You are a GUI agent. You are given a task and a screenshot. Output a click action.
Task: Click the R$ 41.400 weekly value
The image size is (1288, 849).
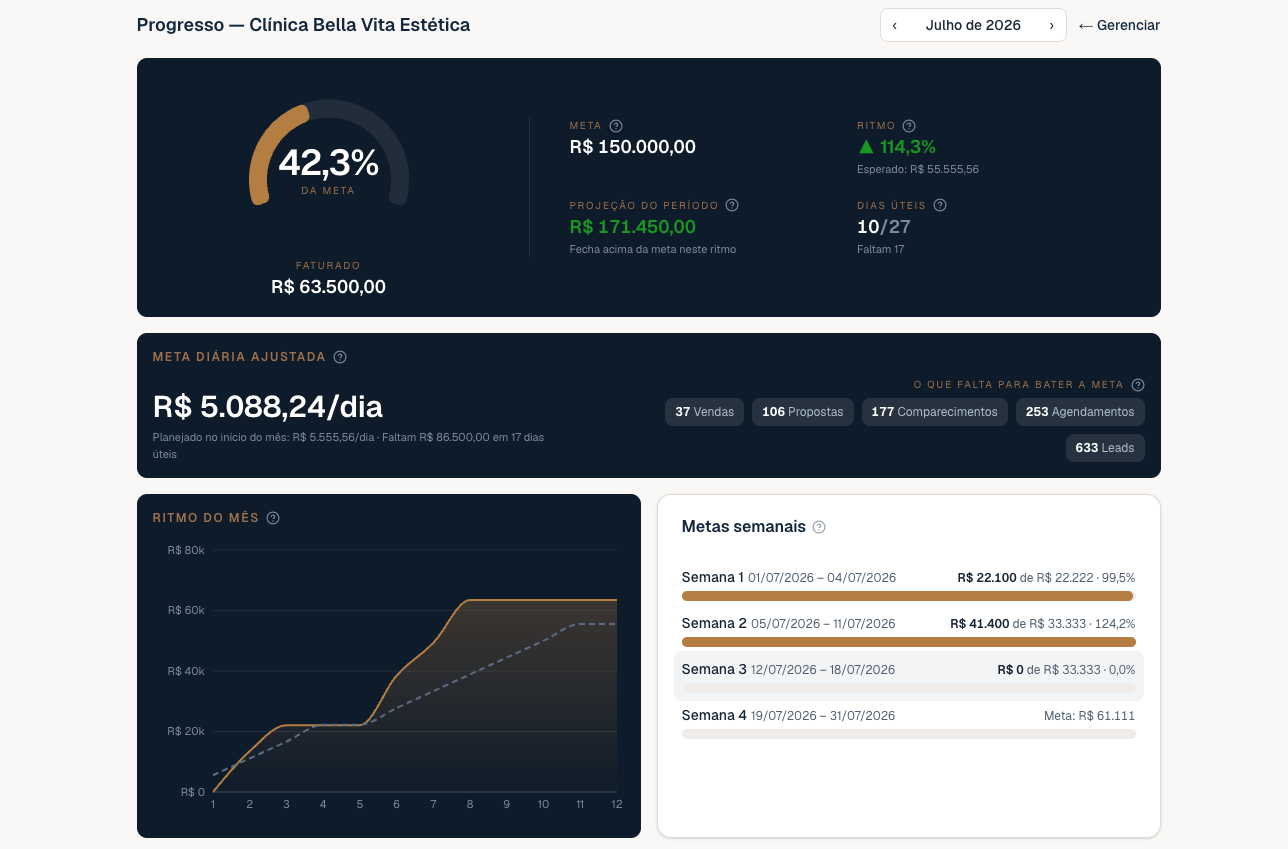980,623
